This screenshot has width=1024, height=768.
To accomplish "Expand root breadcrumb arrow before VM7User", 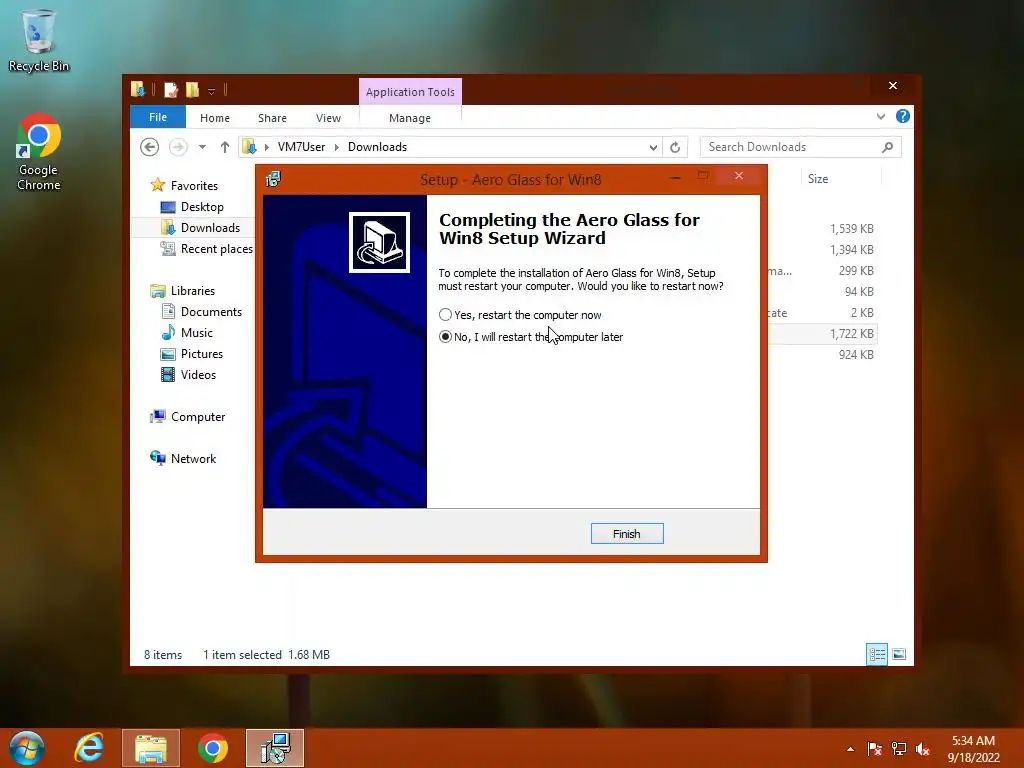I will coord(266,147).
